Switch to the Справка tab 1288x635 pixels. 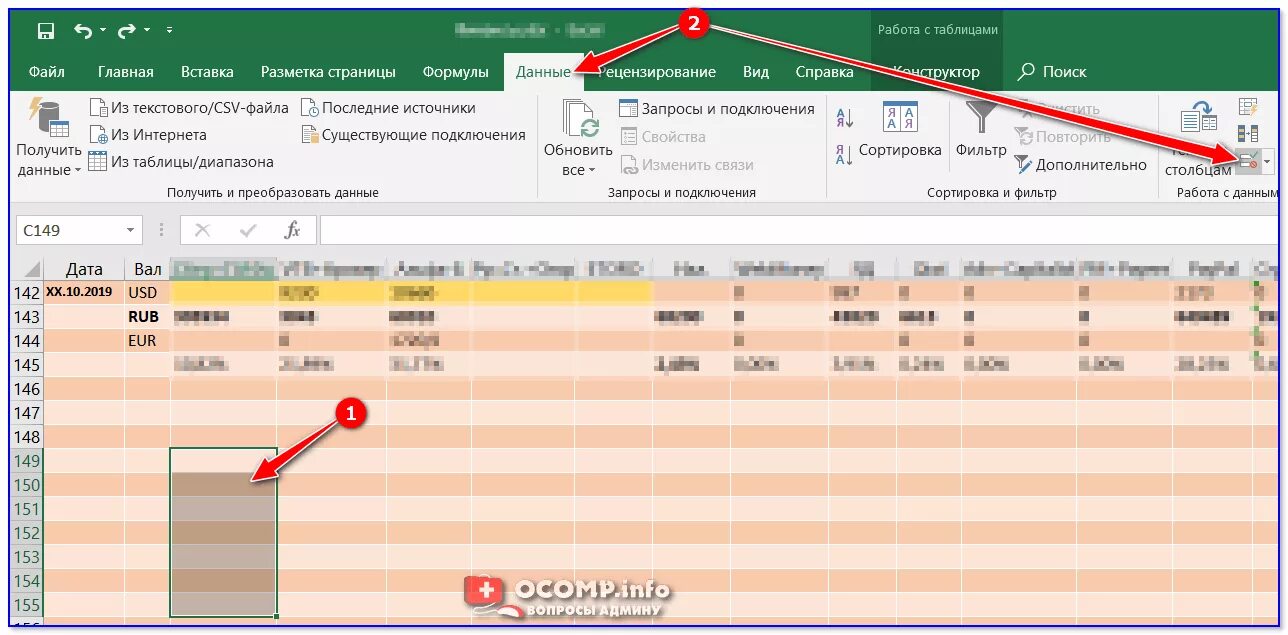click(x=825, y=72)
